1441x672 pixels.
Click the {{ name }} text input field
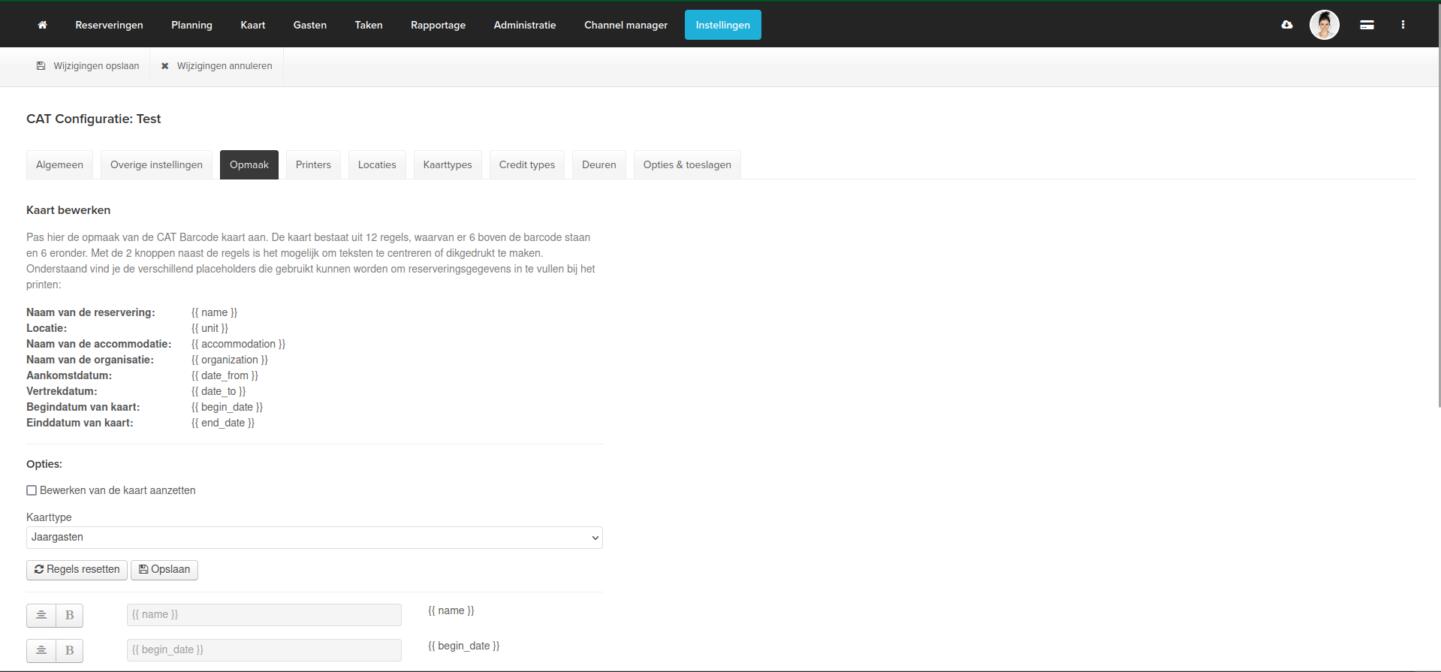pyautogui.click(x=264, y=615)
